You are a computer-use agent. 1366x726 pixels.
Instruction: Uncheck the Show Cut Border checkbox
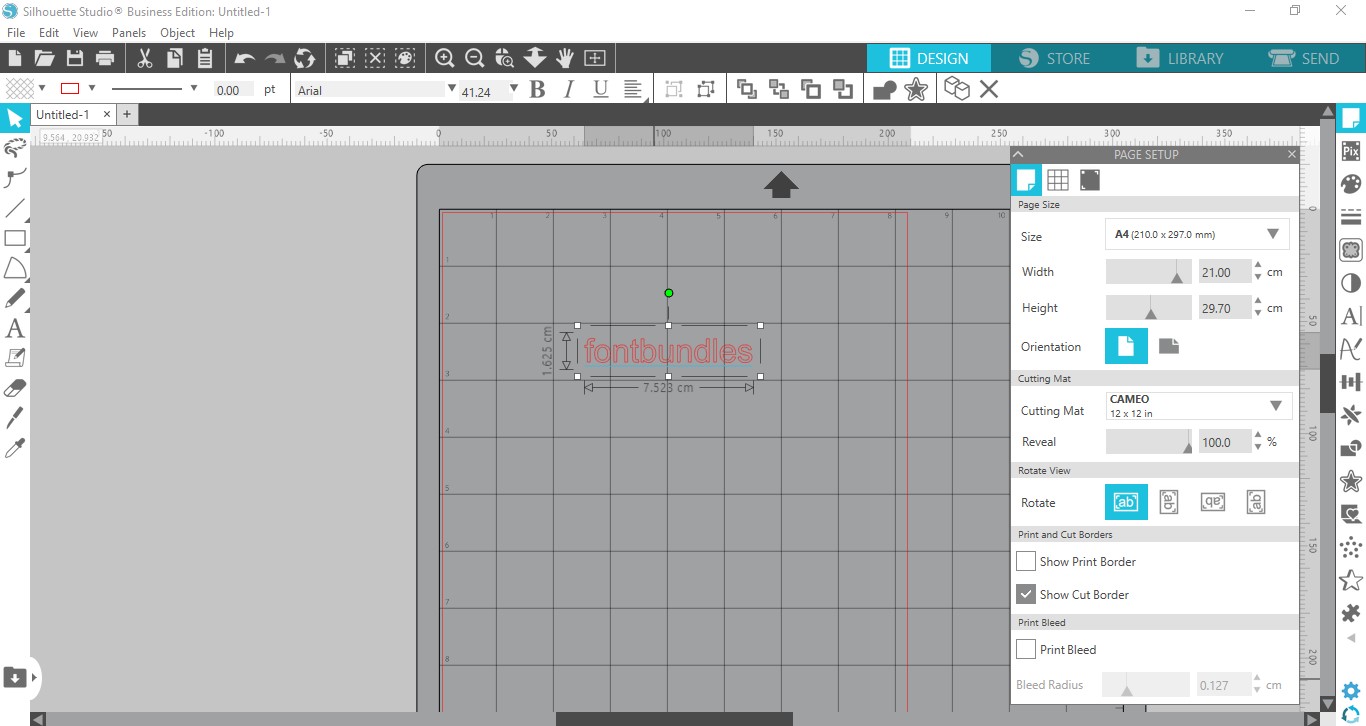click(1026, 595)
